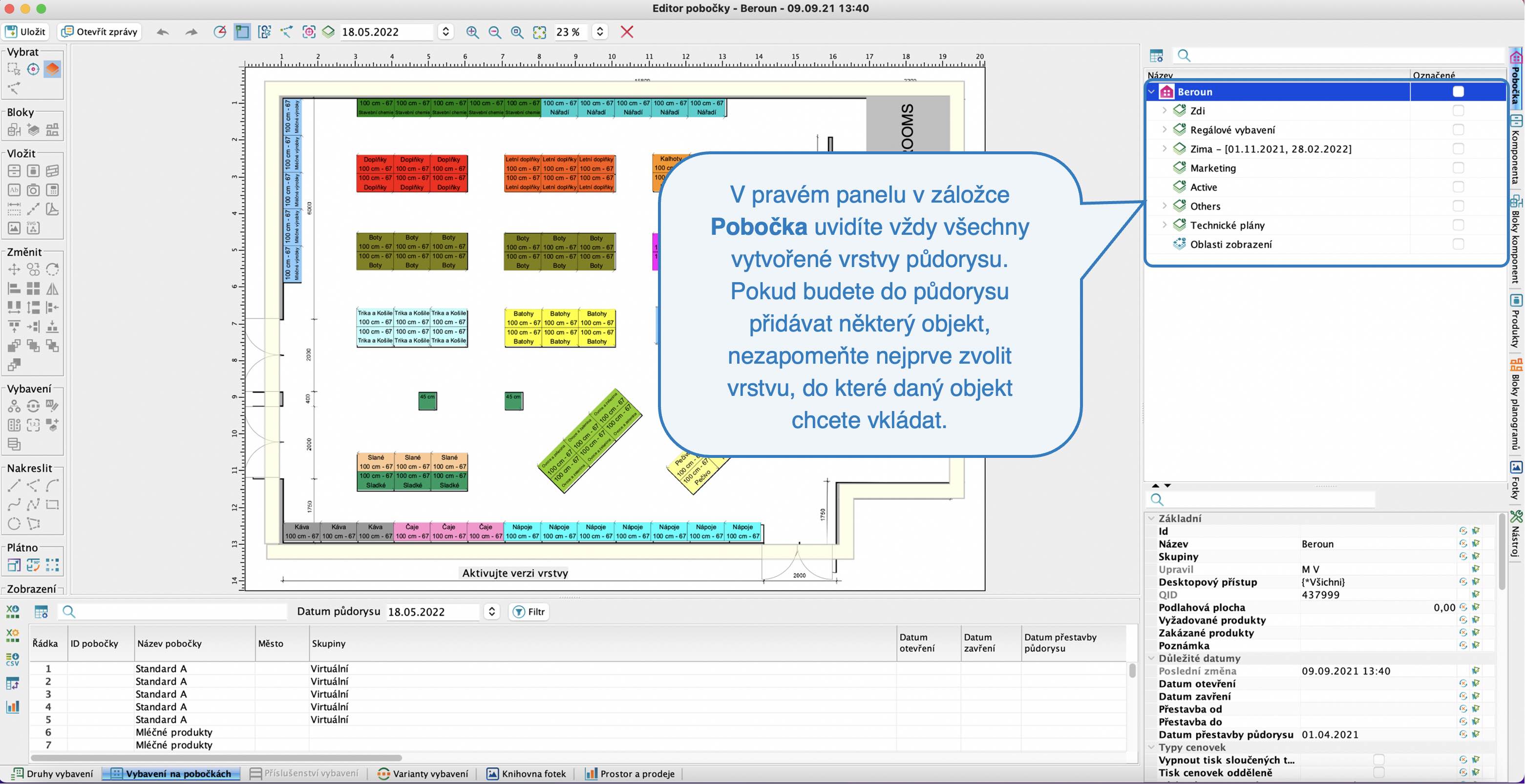Viewport: 1526px width, 784px height.
Task: Click the toolbar date field 18.05.2022
Action: click(x=387, y=32)
